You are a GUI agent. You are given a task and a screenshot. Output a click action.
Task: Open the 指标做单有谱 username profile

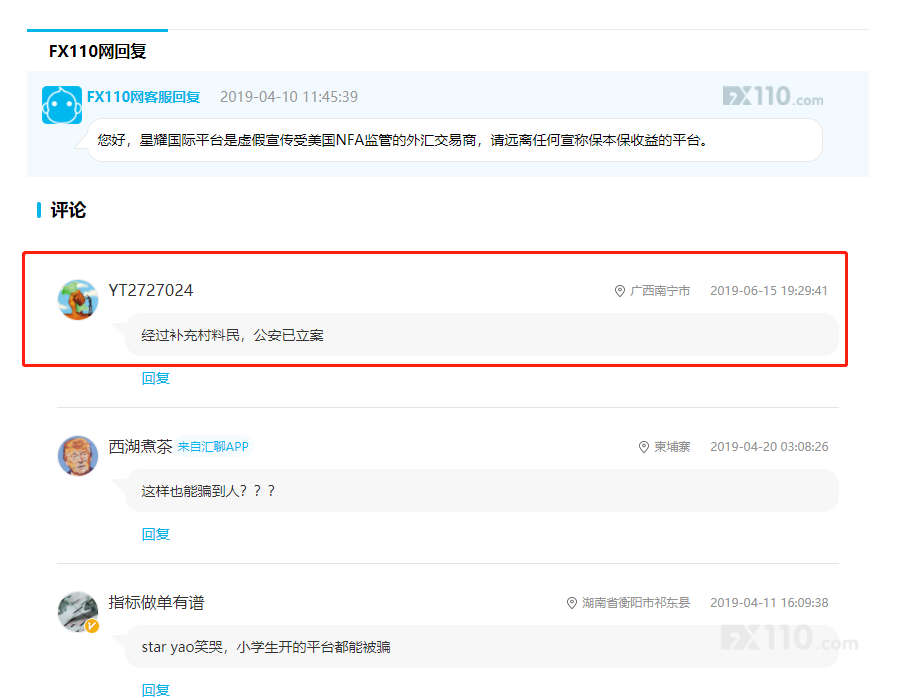(156, 602)
